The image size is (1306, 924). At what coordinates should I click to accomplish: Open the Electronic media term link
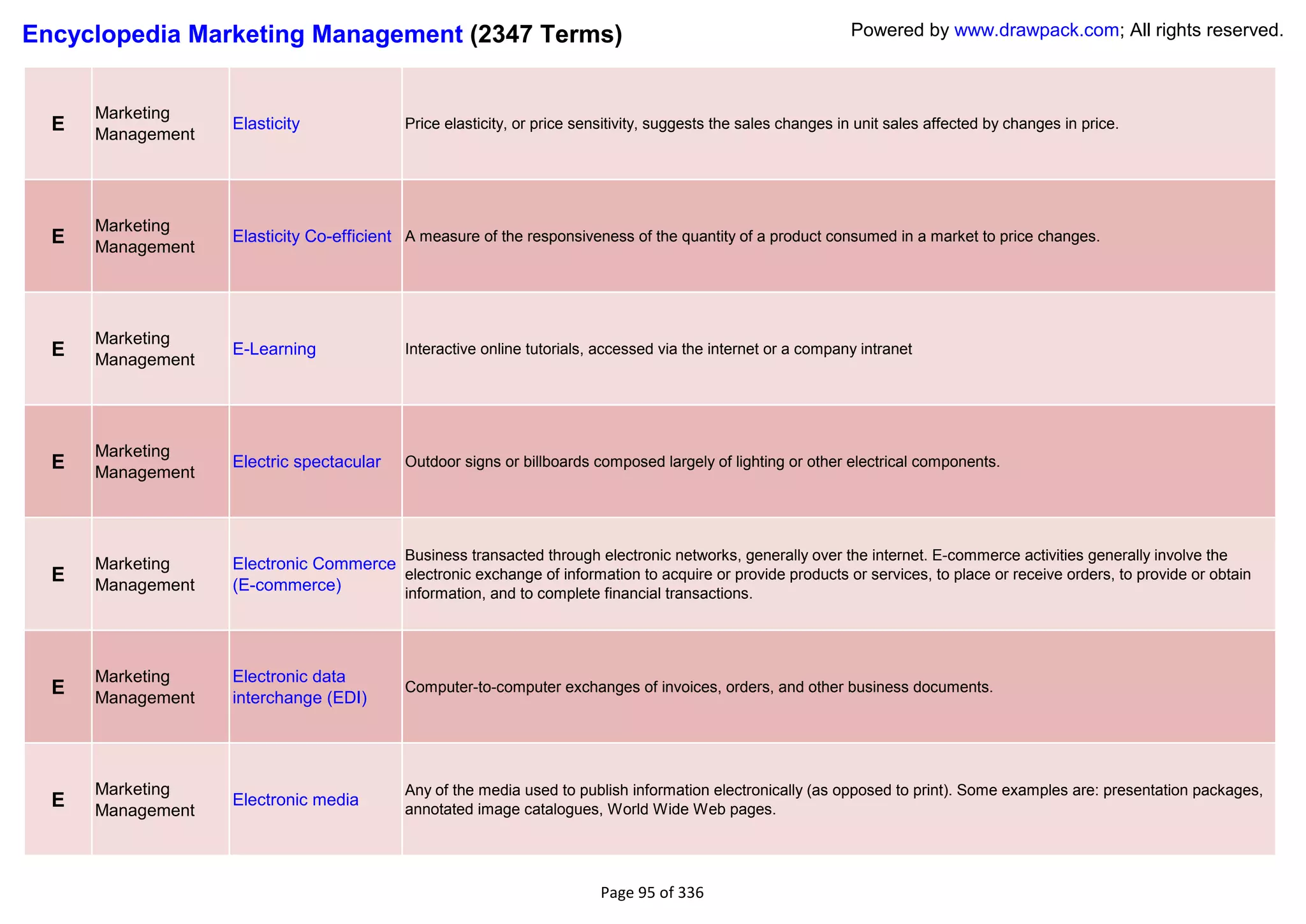tap(296, 800)
